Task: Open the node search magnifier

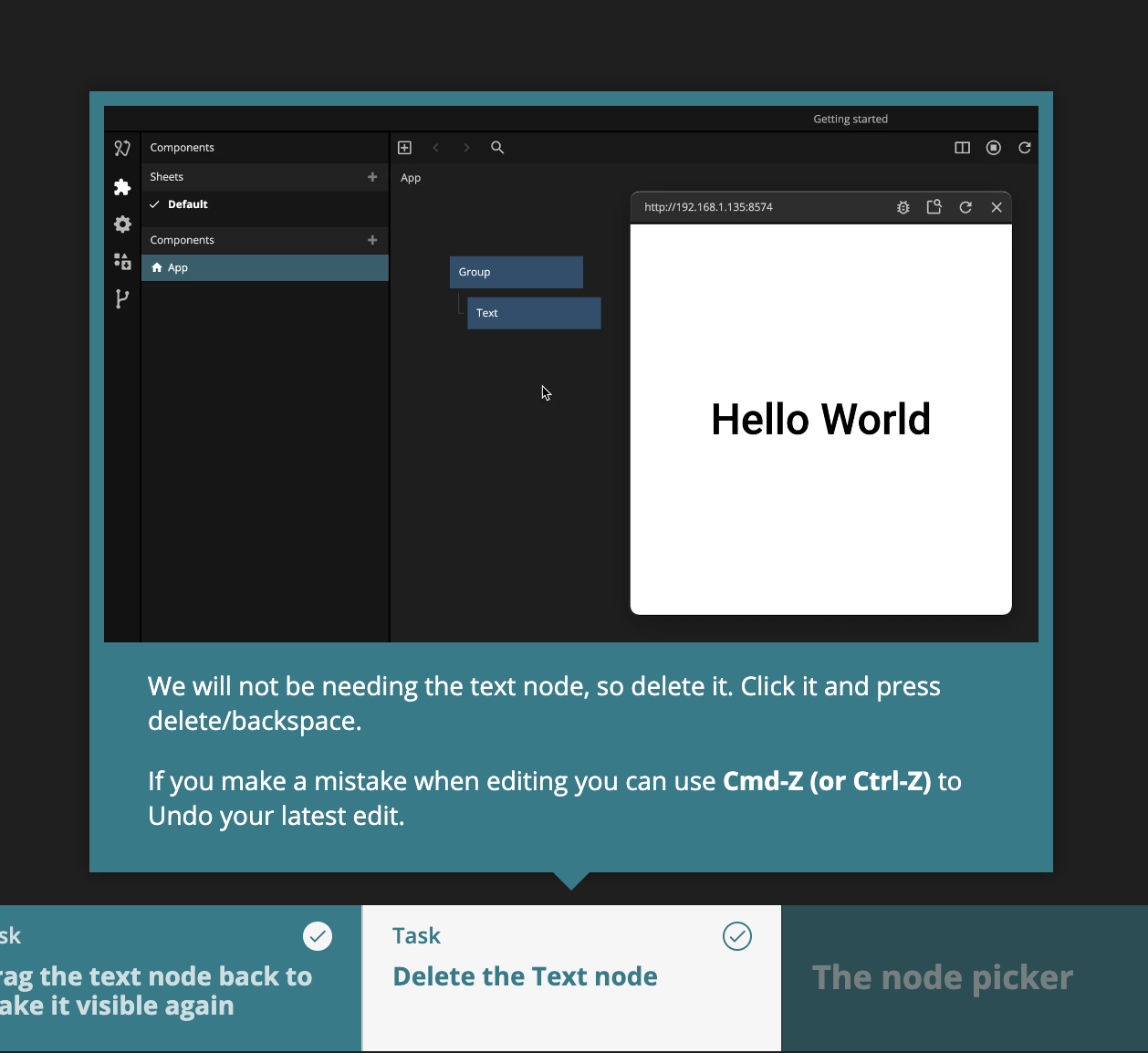Action: pos(497,148)
